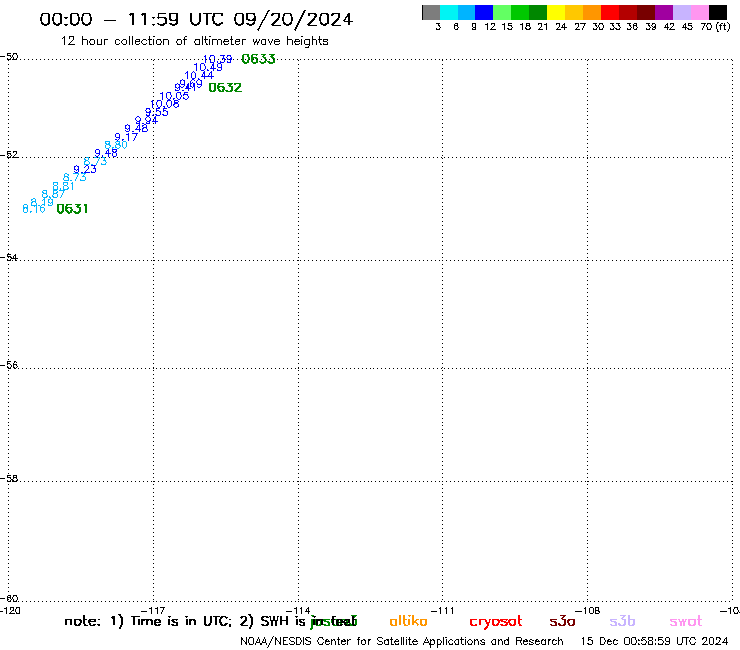Click the '24' label under the color scale
This screenshot has height=650, width=740.
click(561, 27)
